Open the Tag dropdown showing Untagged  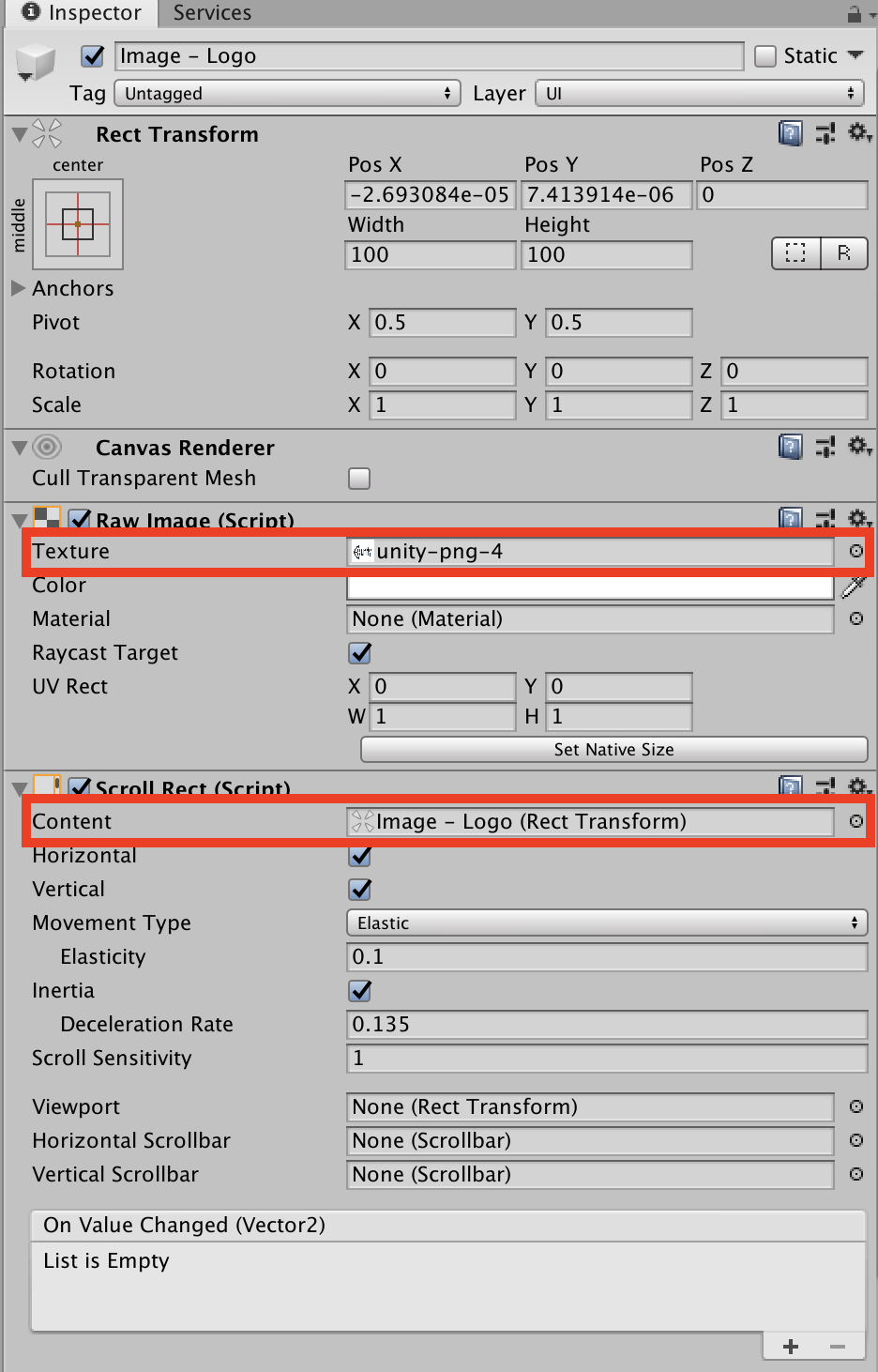point(287,93)
